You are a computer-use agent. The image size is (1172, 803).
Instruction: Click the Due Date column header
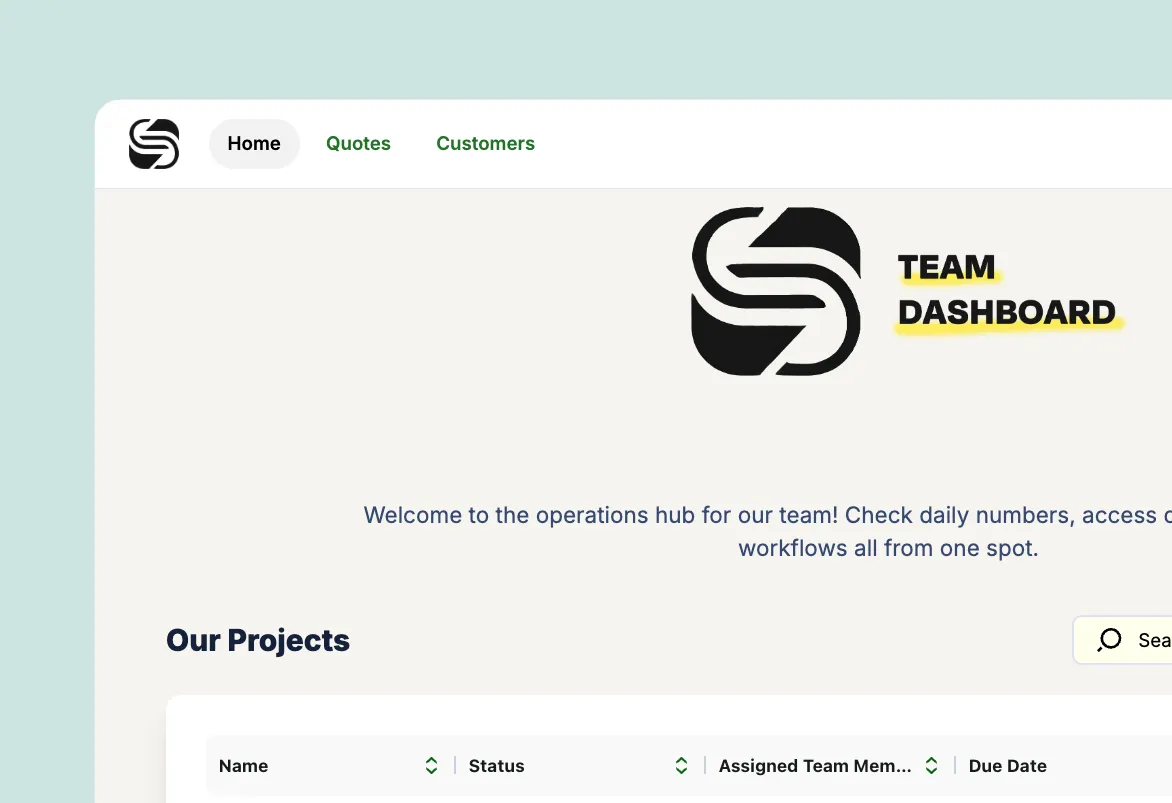pos(1007,765)
